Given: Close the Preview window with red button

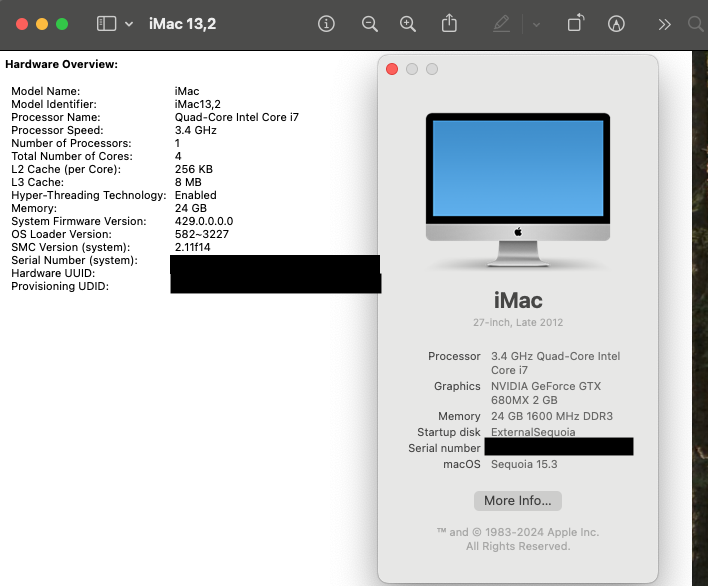Looking at the screenshot, I should (22, 24).
